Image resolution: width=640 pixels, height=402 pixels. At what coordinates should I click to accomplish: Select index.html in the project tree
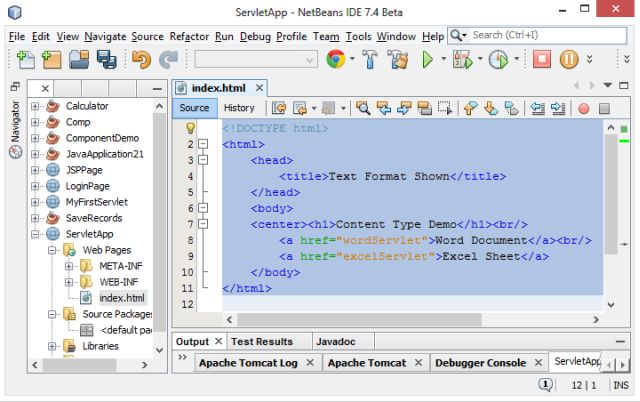[x=122, y=298]
